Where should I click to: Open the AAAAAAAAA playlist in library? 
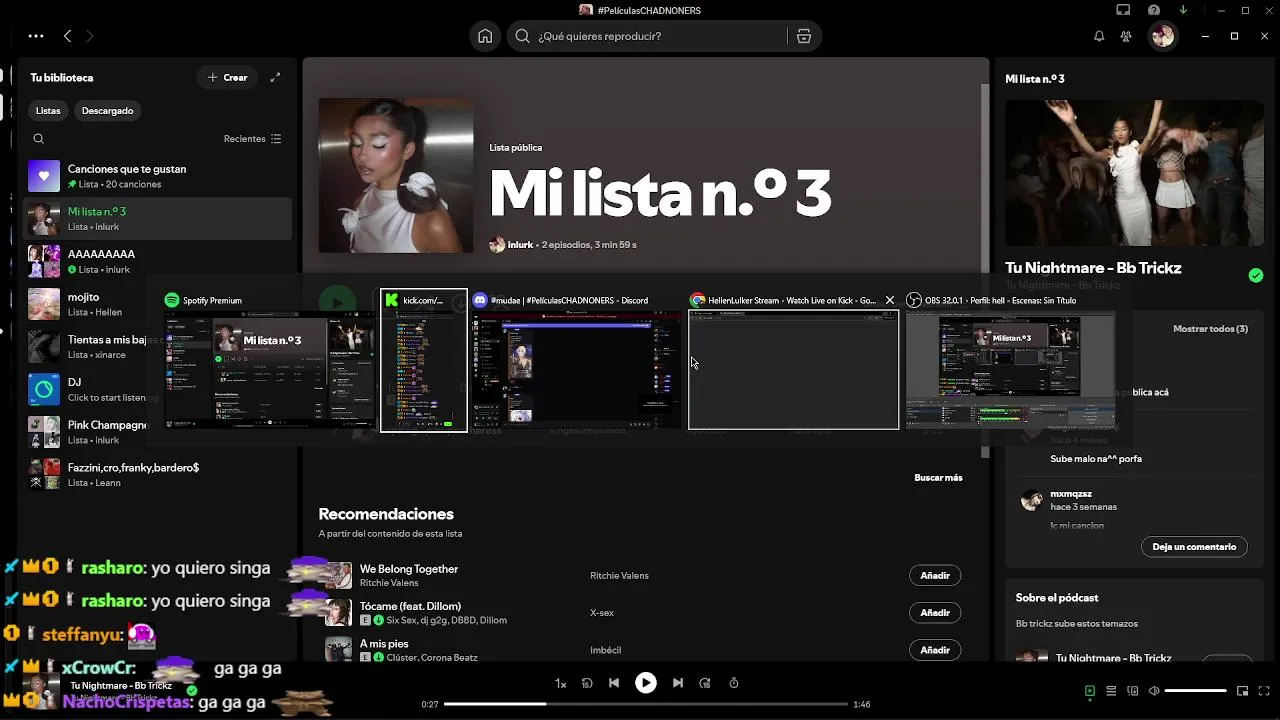pyautogui.click(x=157, y=261)
